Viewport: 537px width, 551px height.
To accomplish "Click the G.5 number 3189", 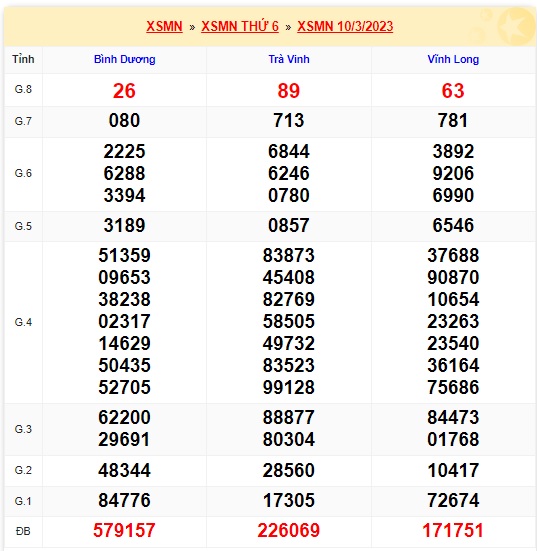I will click(x=124, y=225).
